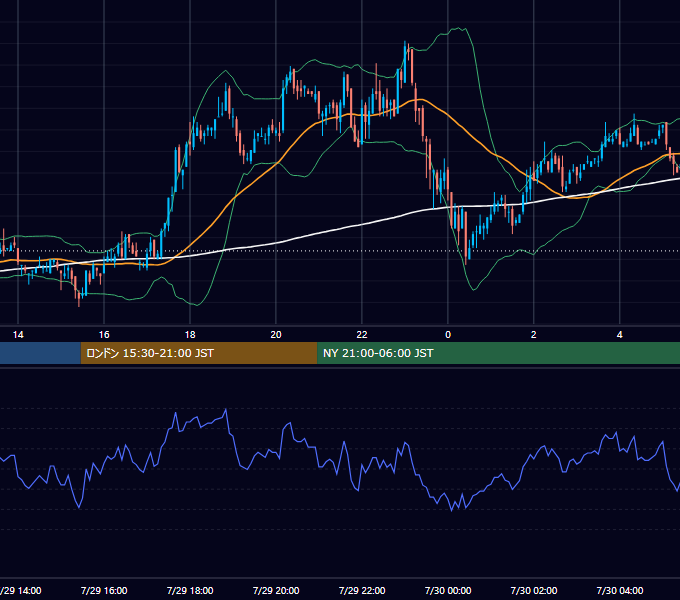Click hour label 4 on the price chart axis
680x600 pixels.
tap(620, 335)
